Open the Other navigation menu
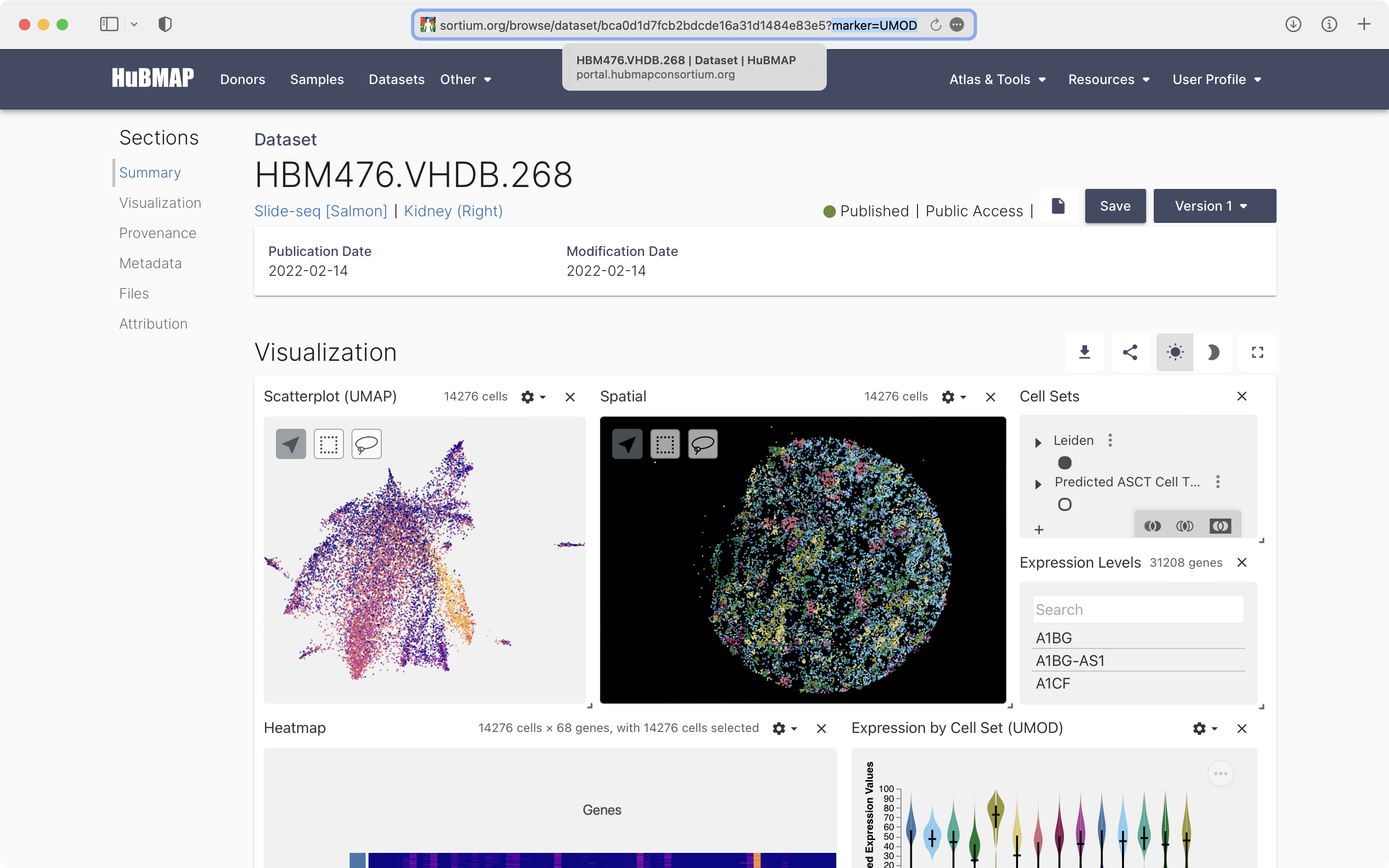The height and width of the screenshot is (868, 1389). 466,79
